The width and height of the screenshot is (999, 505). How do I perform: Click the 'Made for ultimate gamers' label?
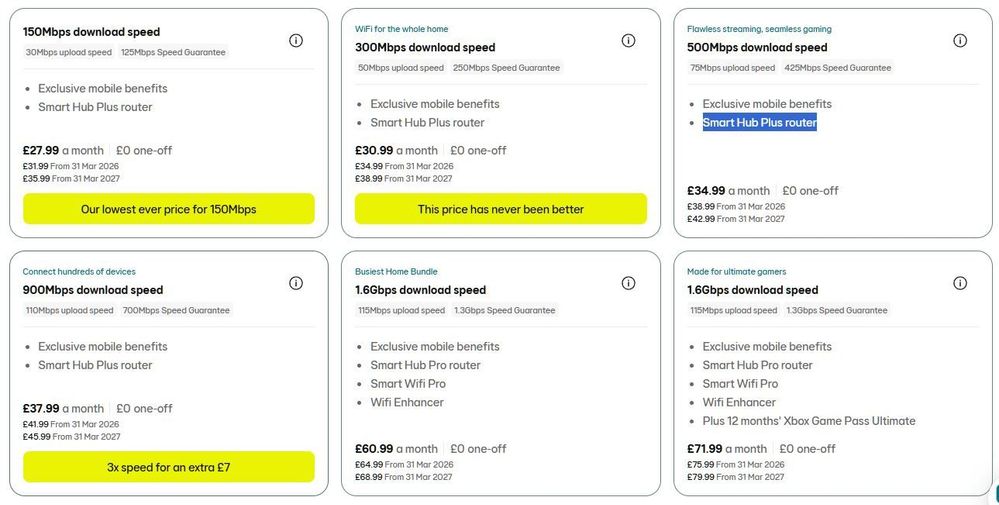(736, 272)
